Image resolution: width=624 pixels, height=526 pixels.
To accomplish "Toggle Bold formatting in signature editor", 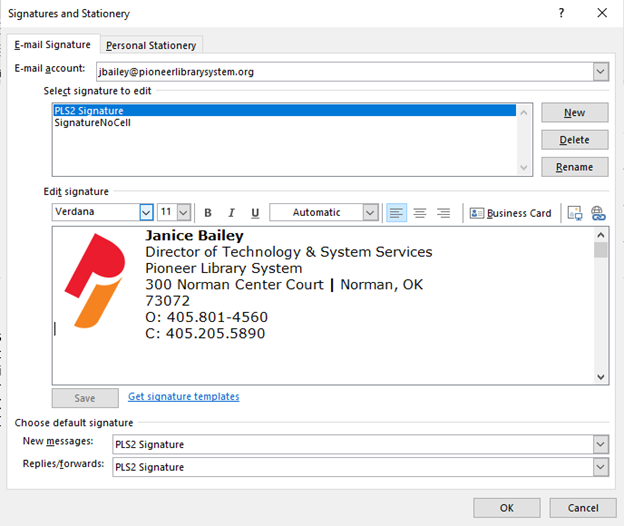I will [x=208, y=213].
